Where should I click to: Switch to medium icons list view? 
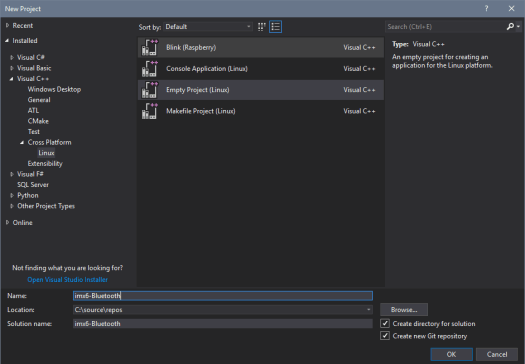coord(276,27)
